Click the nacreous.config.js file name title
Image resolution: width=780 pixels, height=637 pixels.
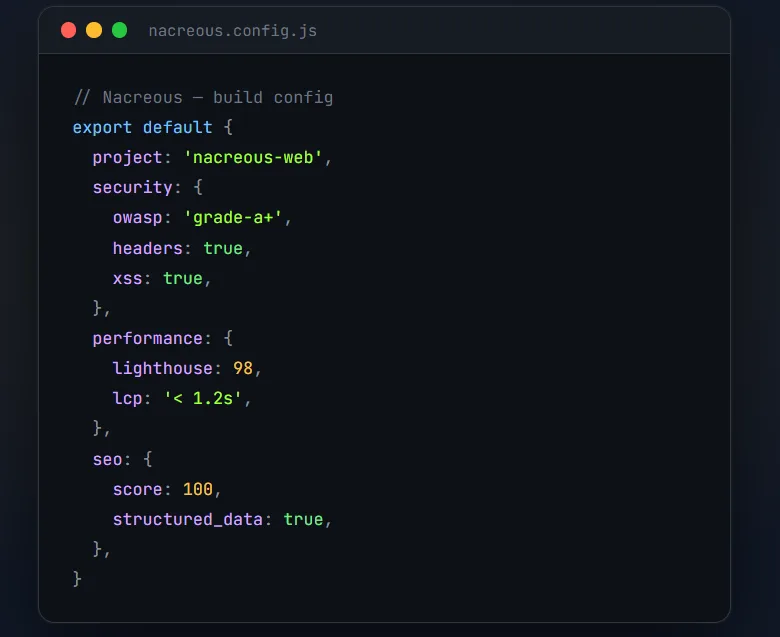coord(232,31)
